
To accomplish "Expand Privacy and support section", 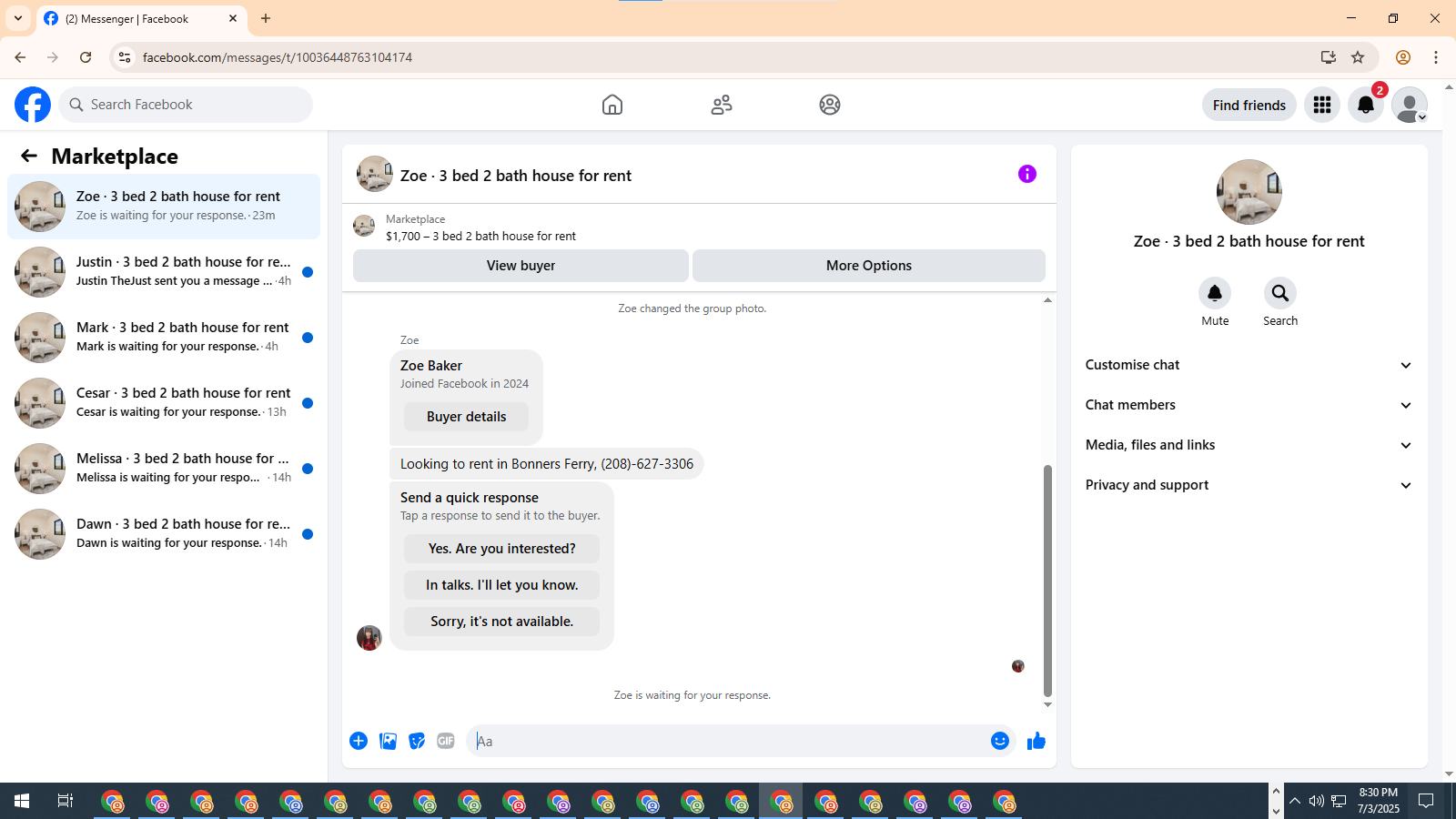I will tap(1249, 485).
